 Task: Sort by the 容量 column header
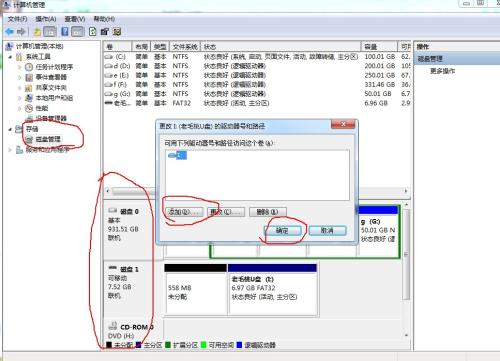[x=379, y=47]
